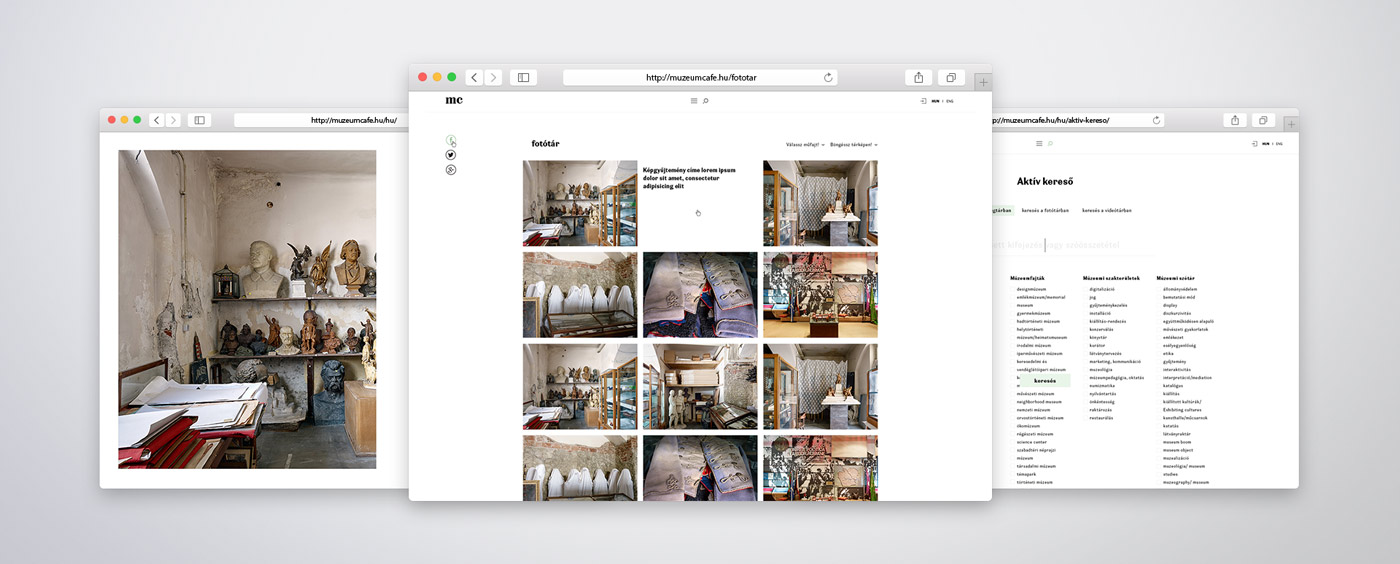Check the konzerválás checkbox

pos(1086,329)
